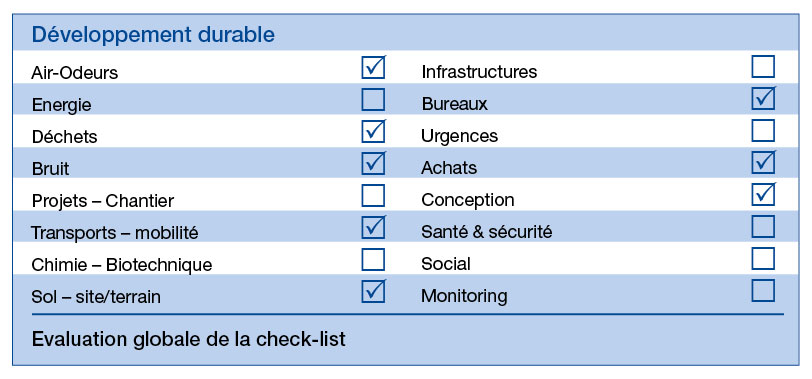Tick the Energie checkbox
The image size is (812, 379).
pos(373,99)
